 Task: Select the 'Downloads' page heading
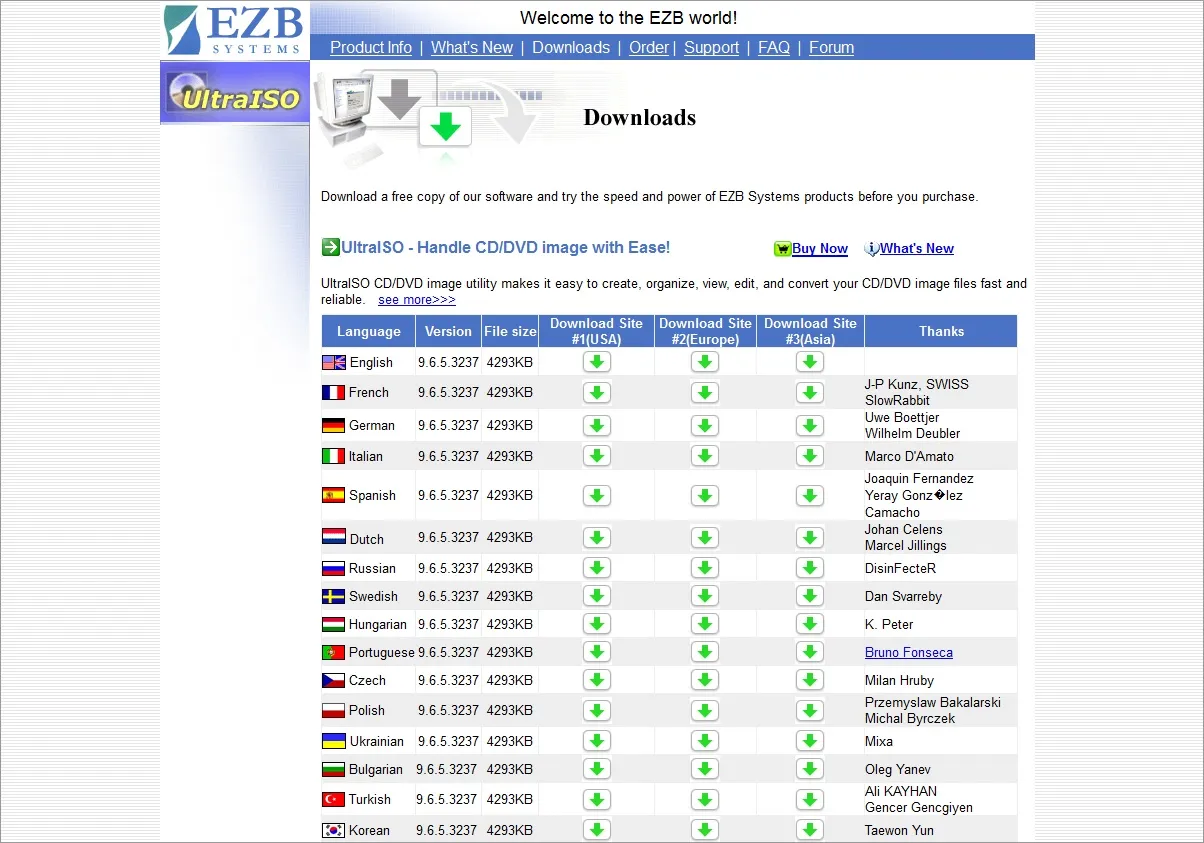pyautogui.click(x=640, y=117)
